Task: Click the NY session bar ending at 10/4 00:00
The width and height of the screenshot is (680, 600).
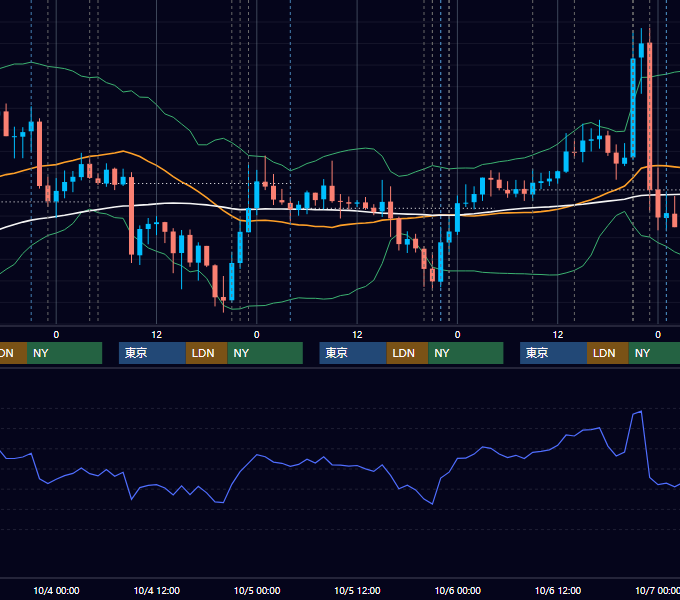Action: 64,353
